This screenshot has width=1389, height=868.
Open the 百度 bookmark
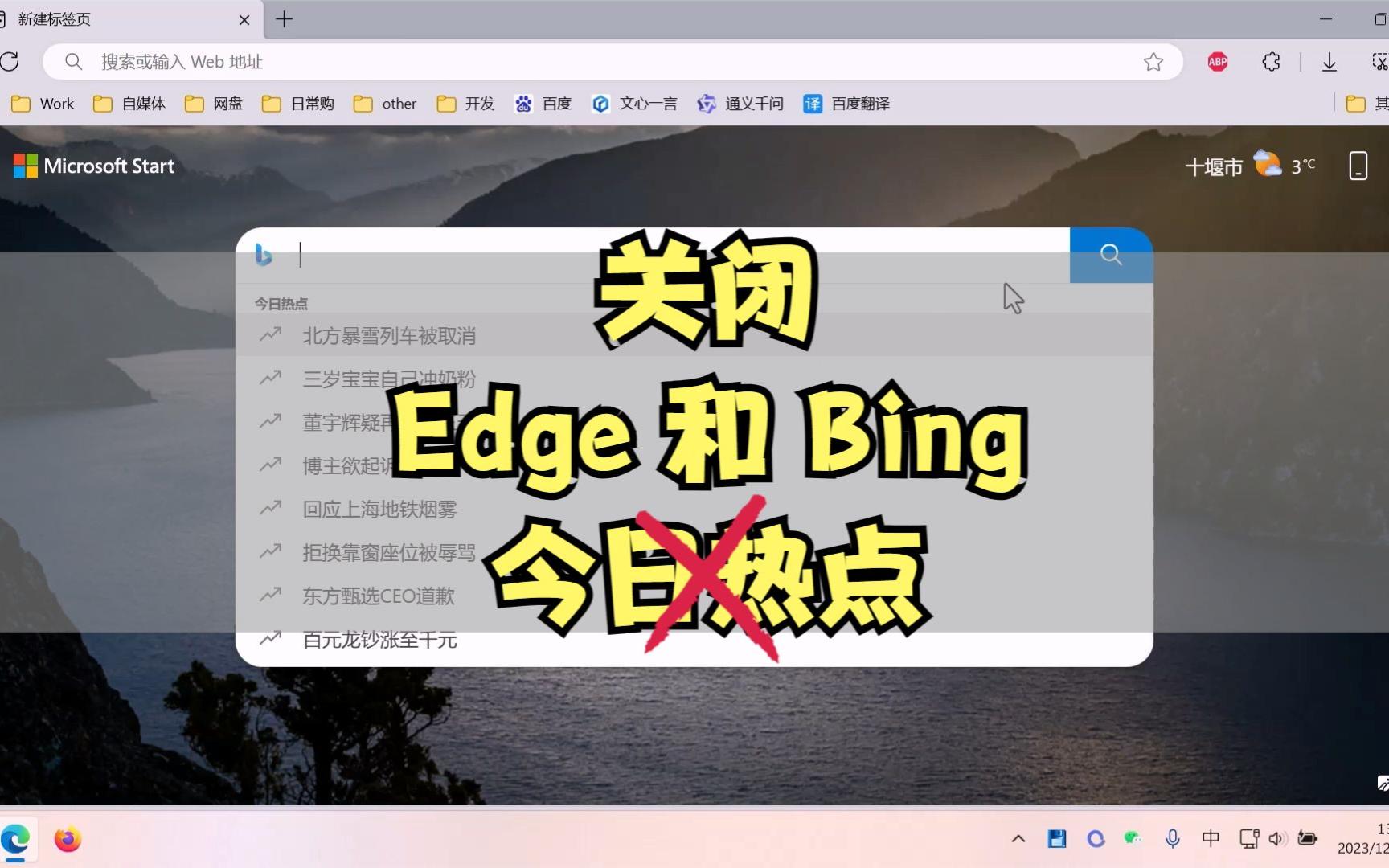tap(543, 104)
